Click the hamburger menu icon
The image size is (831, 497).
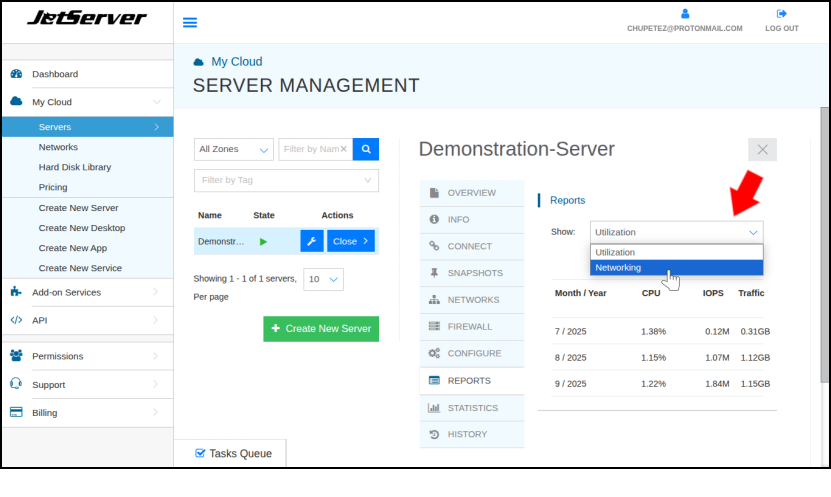coord(190,22)
